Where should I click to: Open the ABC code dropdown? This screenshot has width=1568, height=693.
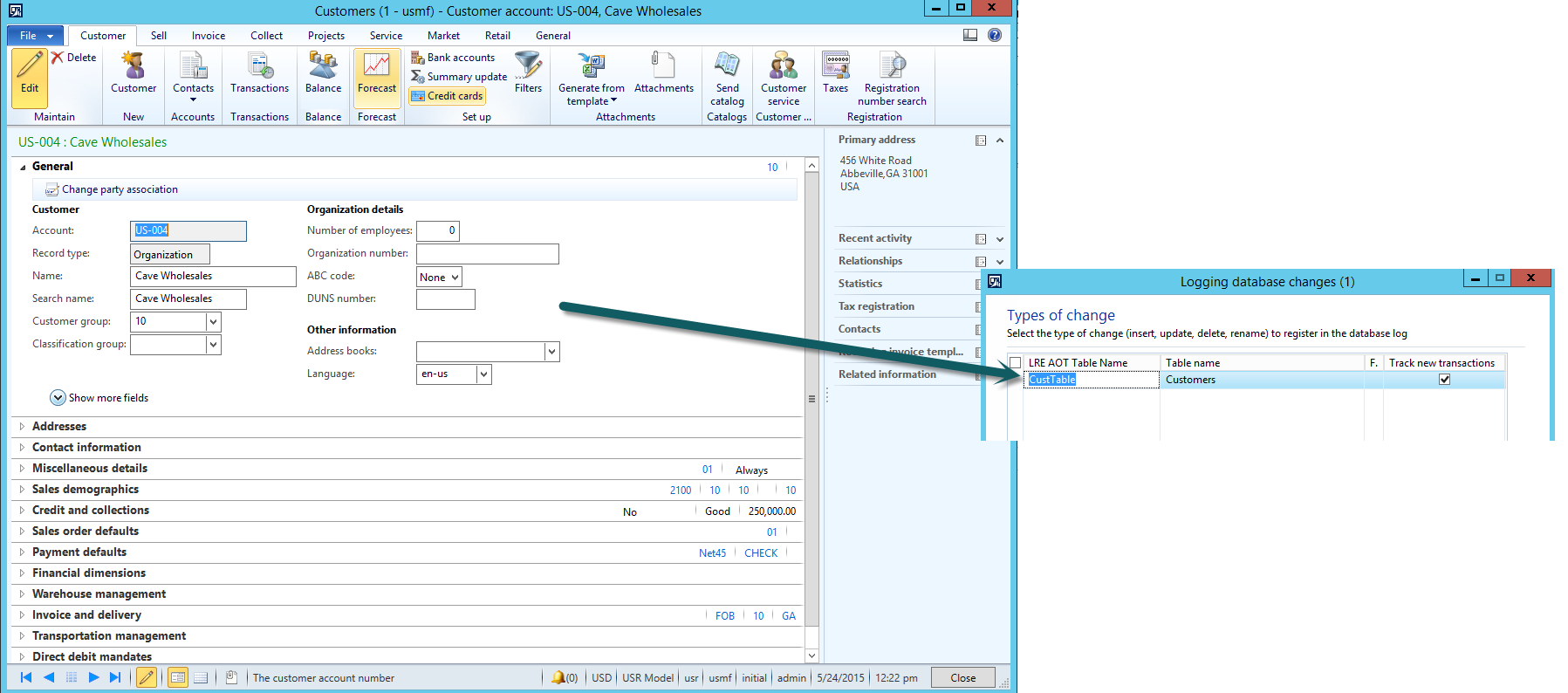[x=455, y=278]
